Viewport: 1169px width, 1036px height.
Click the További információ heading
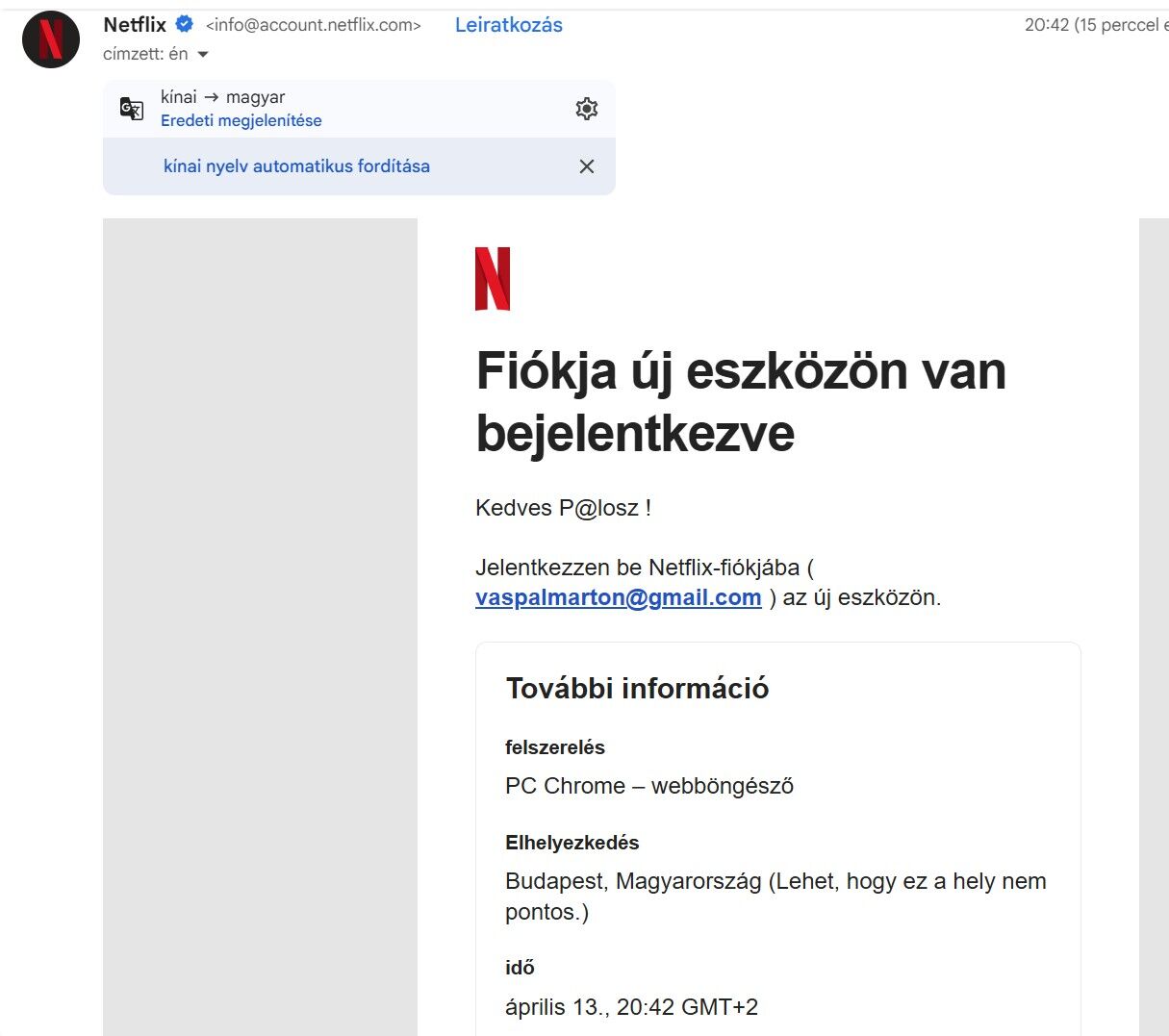tap(637, 689)
